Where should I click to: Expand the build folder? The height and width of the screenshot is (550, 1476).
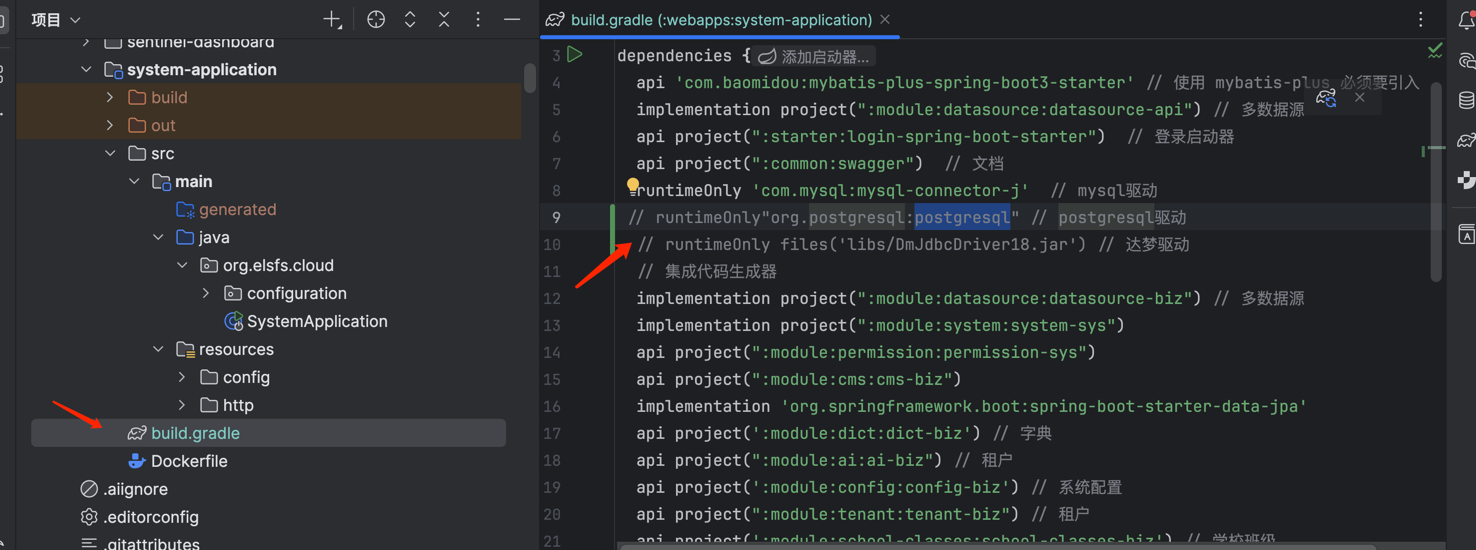(111, 98)
